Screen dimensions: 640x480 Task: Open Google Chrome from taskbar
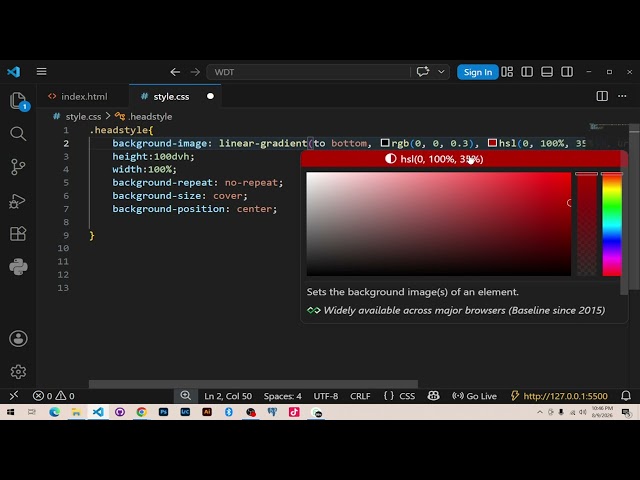pyautogui.click(x=142, y=412)
